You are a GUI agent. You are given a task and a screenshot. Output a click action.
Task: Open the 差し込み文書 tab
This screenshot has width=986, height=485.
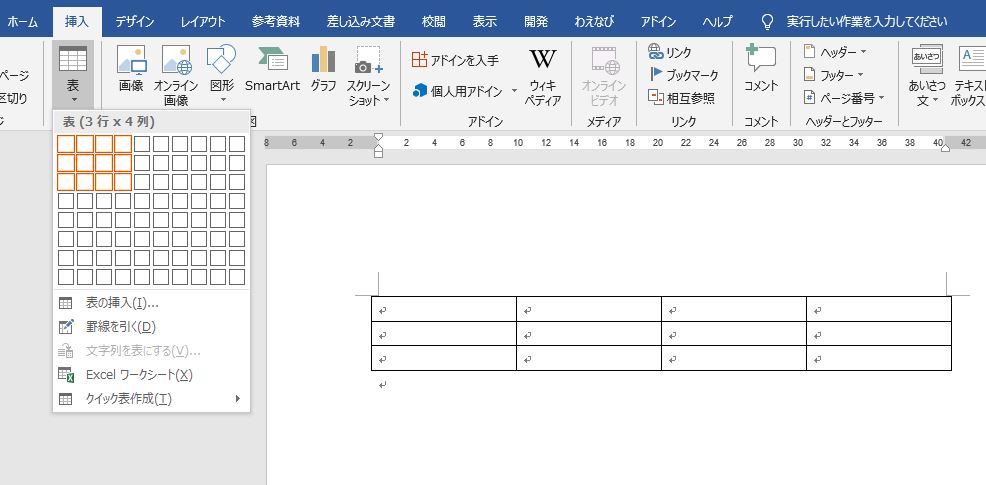click(361, 21)
